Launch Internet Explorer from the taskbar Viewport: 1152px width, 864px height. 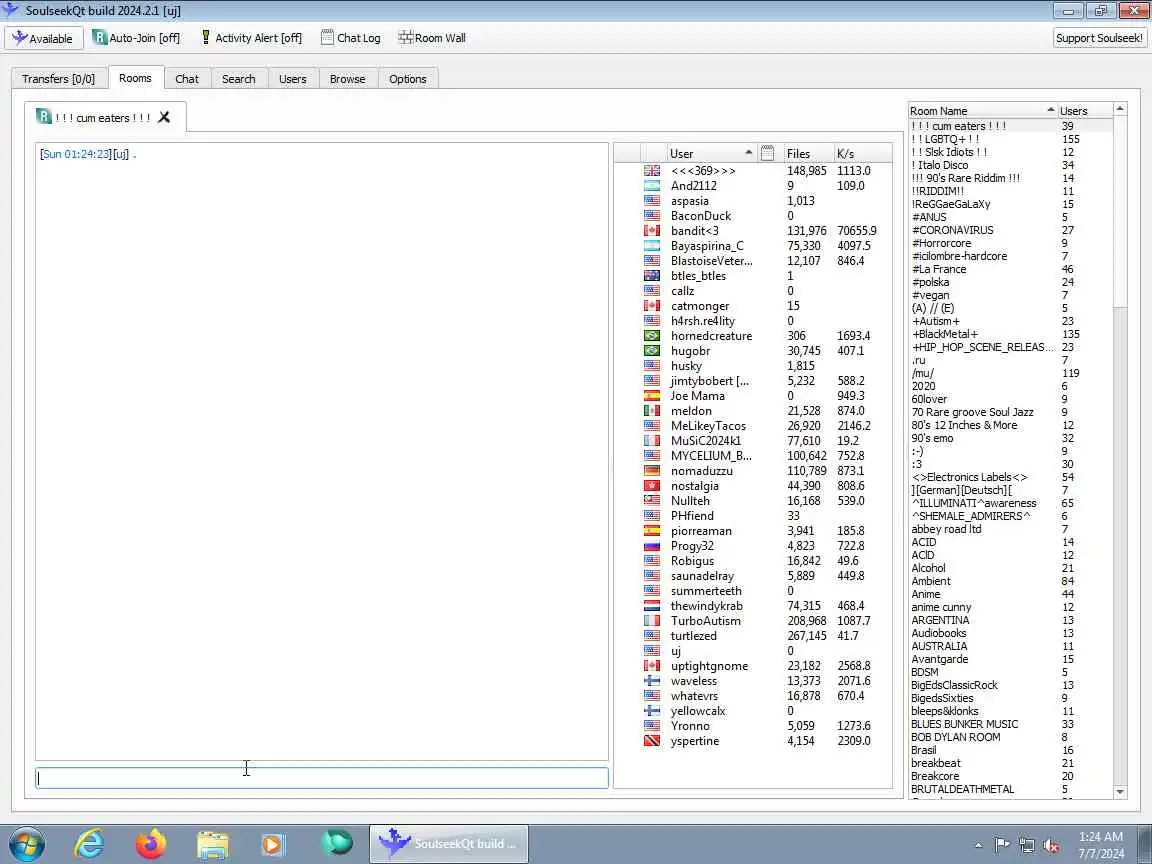[89, 844]
